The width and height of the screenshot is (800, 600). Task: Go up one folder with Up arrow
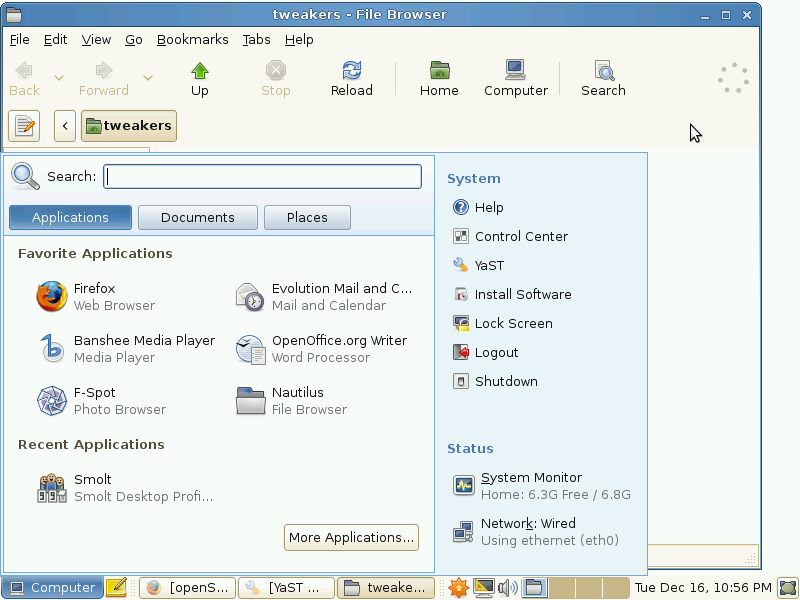pyautogui.click(x=199, y=79)
